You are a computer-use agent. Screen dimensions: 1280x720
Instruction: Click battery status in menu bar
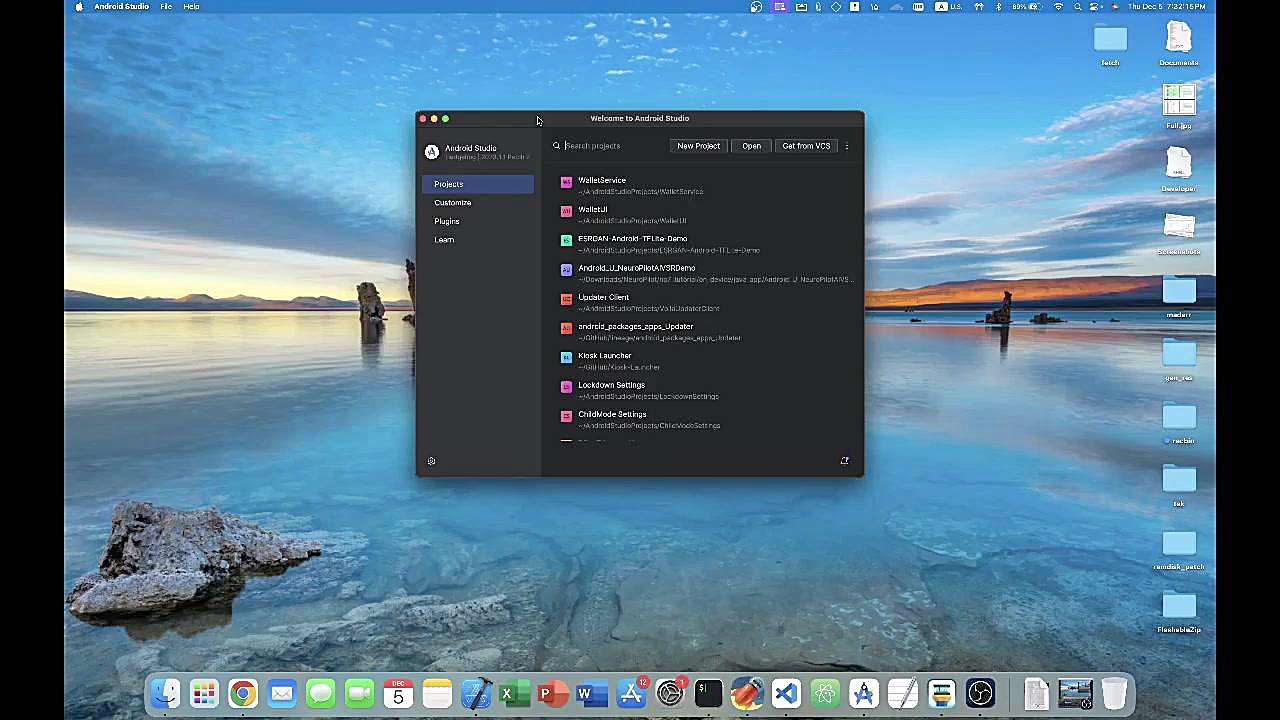pyautogui.click(x=1028, y=6)
